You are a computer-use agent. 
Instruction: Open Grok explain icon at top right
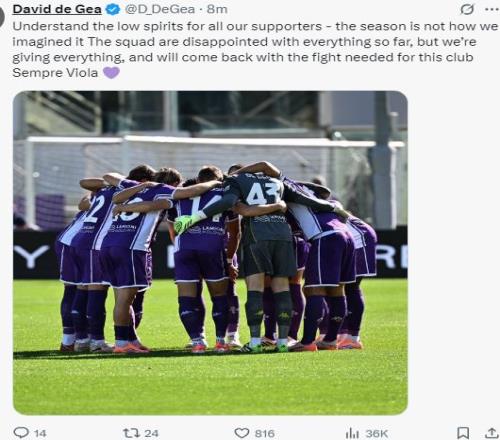click(467, 9)
